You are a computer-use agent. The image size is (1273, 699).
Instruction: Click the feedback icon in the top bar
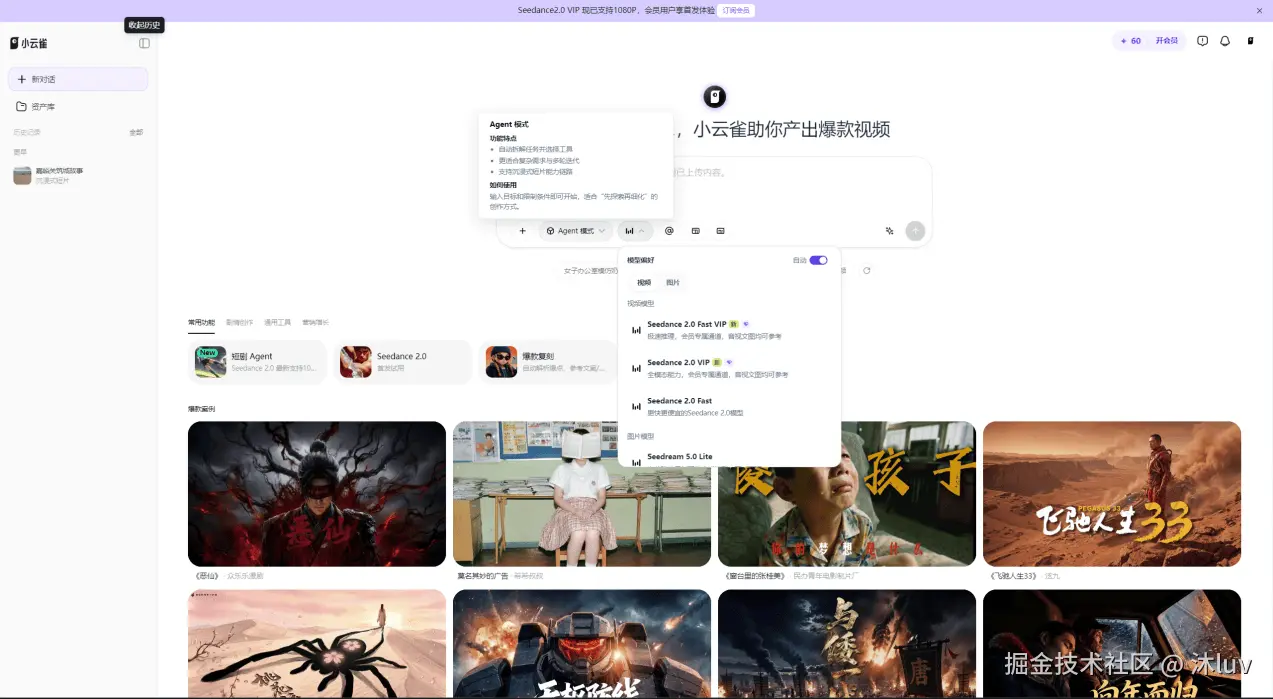pos(1201,41)
